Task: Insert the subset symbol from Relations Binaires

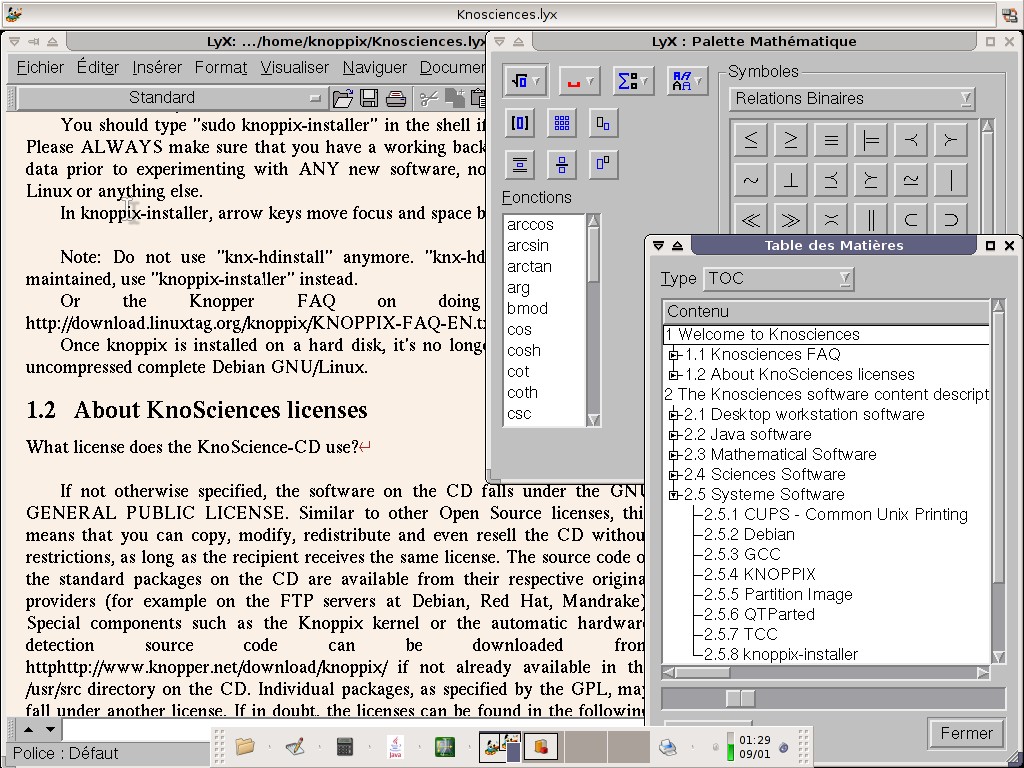Action: click(911, 219)
